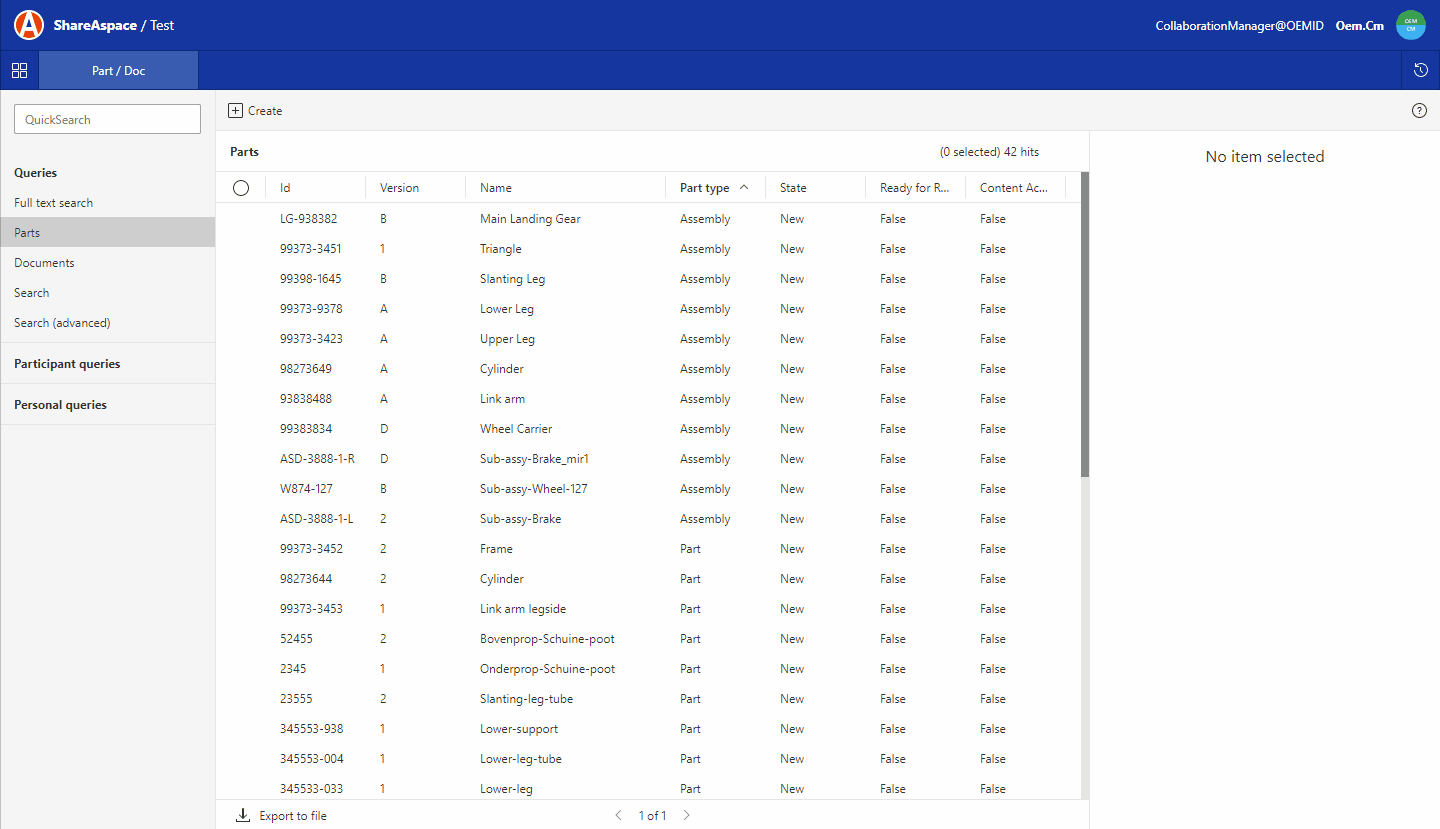Viewport: 1440px width, 829px height.
Task: Collapse the Queries section header
Action: pyautogui.click(x=36, y=173)
